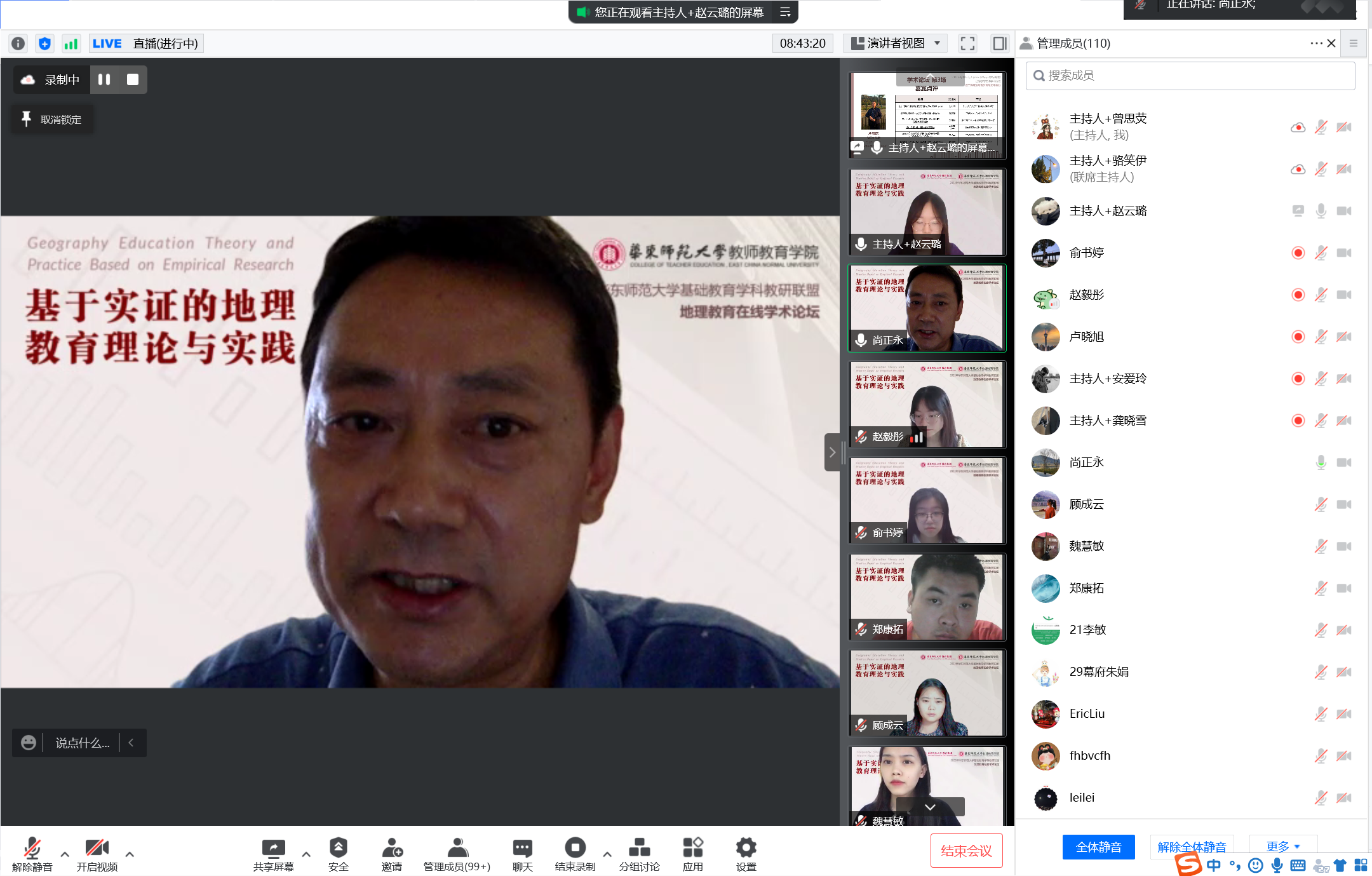Toggle camera for 顾成云 in member list

point(1344,504)
